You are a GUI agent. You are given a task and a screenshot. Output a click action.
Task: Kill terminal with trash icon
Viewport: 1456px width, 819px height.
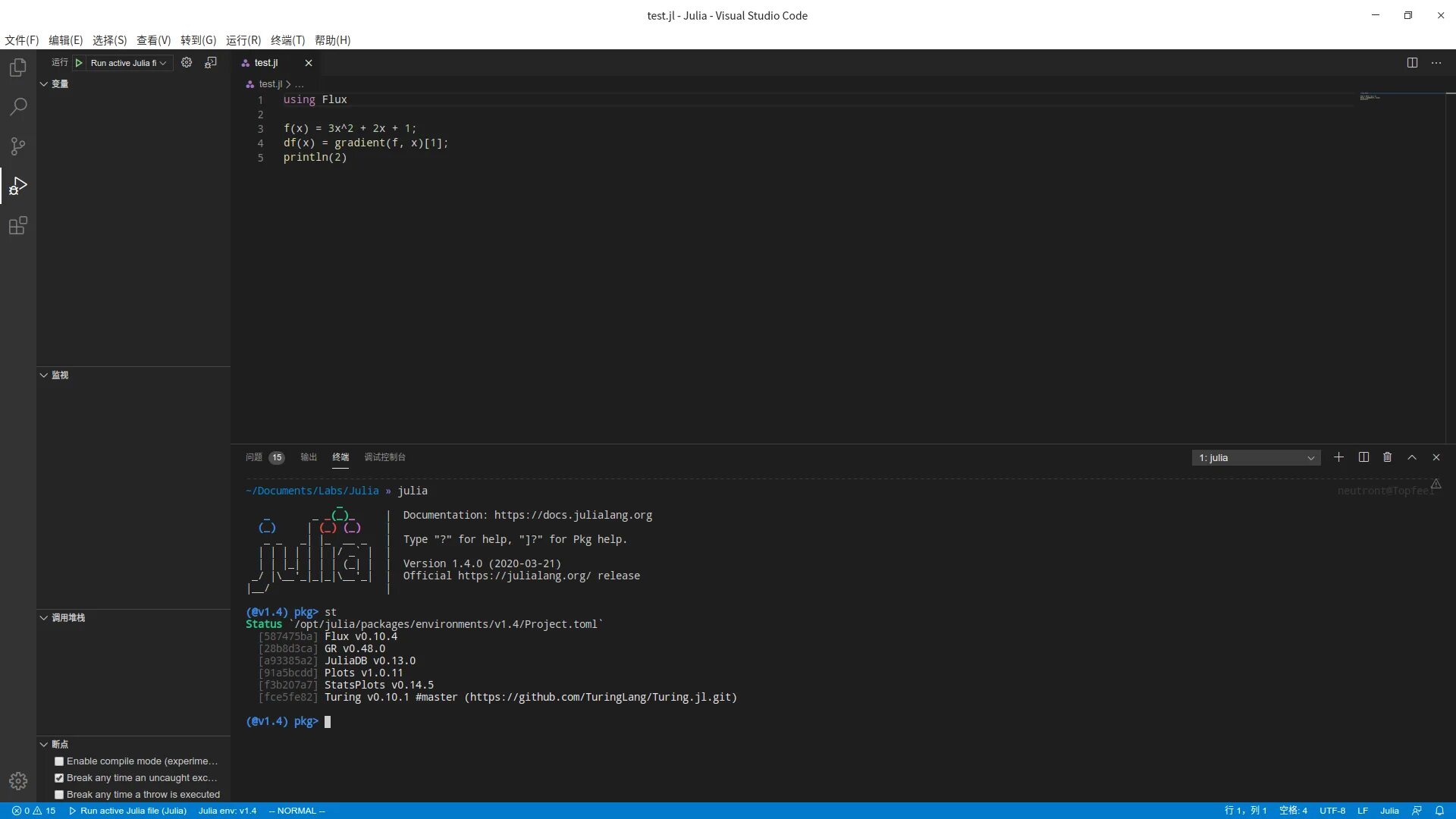(x=1387, y=457)
